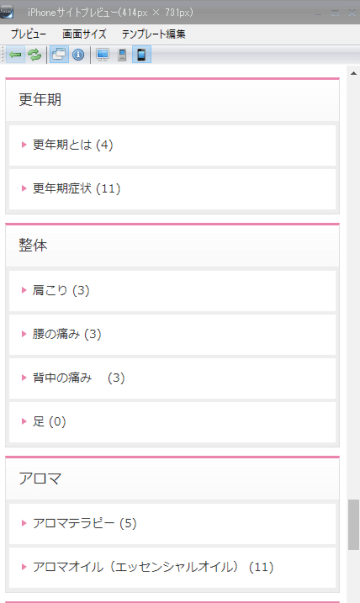Open the 足 (0) link
This screenshot has height=603, width=360.
click(x=172, y=421)
